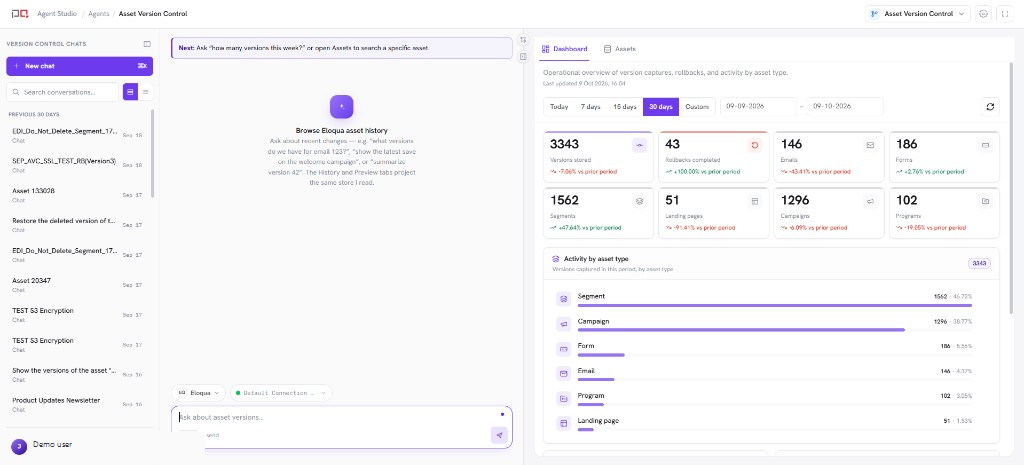Open the Show the versions of the asset chat
The height and width of the screenshot is (465, 1024).
tap(78, 374)
